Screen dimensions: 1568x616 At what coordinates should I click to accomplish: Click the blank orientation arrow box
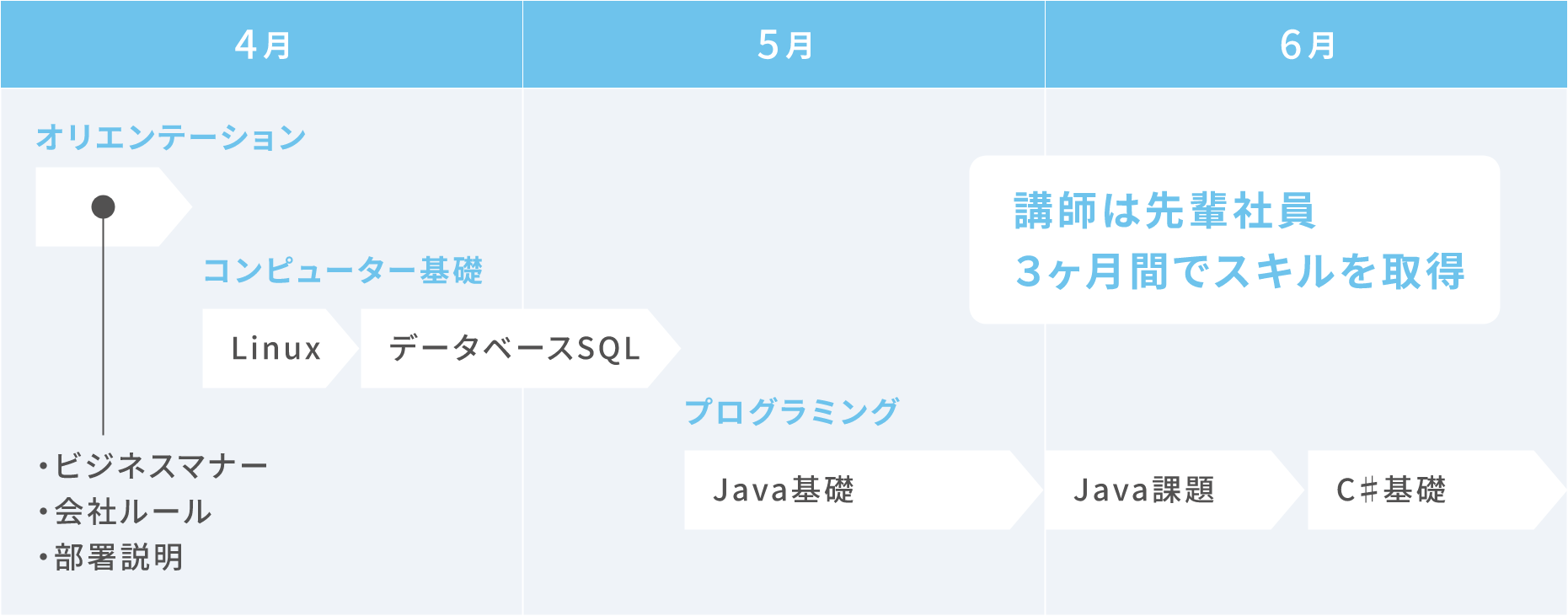click(114, 206)
